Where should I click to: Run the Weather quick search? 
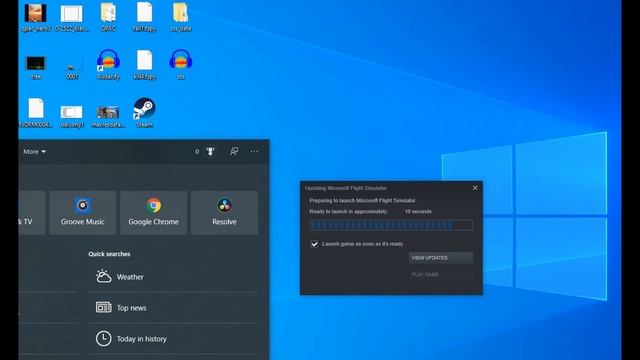pos(173,277)
